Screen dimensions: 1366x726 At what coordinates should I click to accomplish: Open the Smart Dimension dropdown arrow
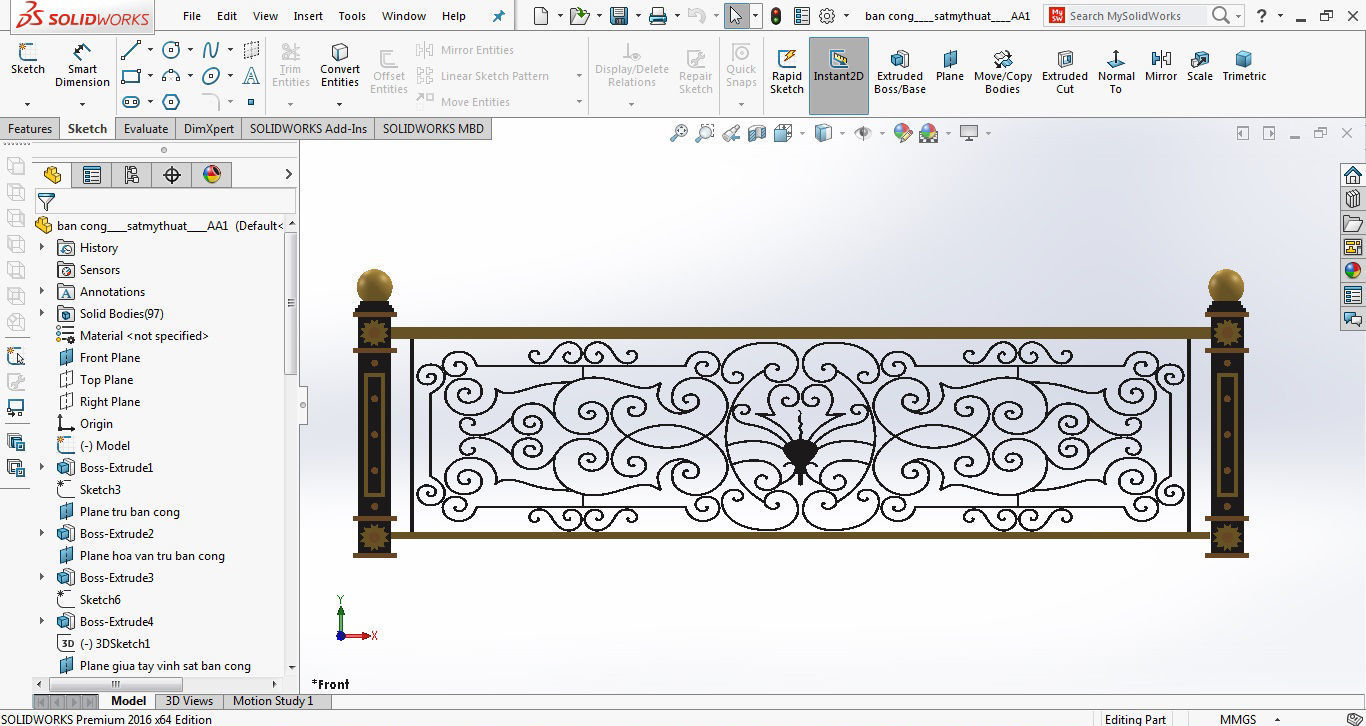(x=82, y=104)
